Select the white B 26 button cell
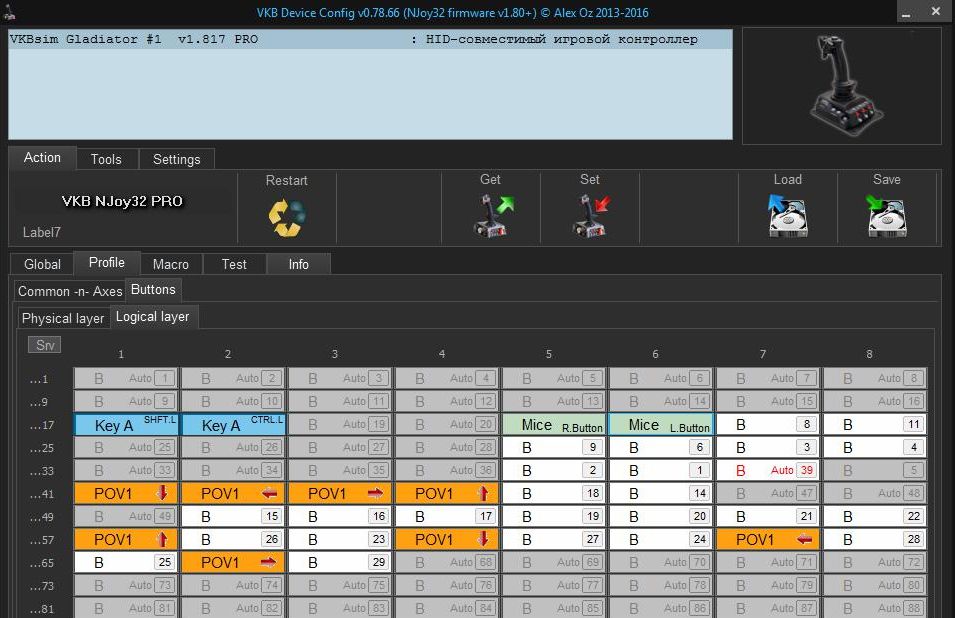Viewport: 955px width, 618px height. [233, 539]
